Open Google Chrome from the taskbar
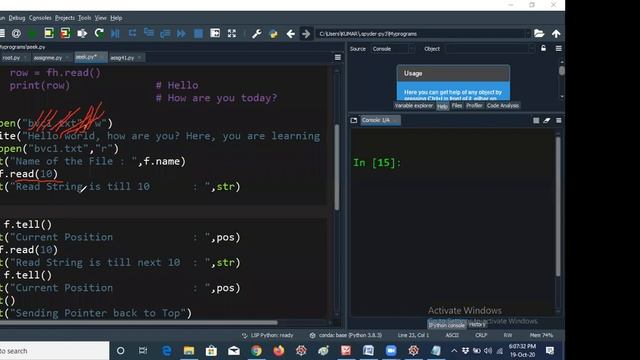The height and width of the screenshot is (360, 640). point(256,351)
